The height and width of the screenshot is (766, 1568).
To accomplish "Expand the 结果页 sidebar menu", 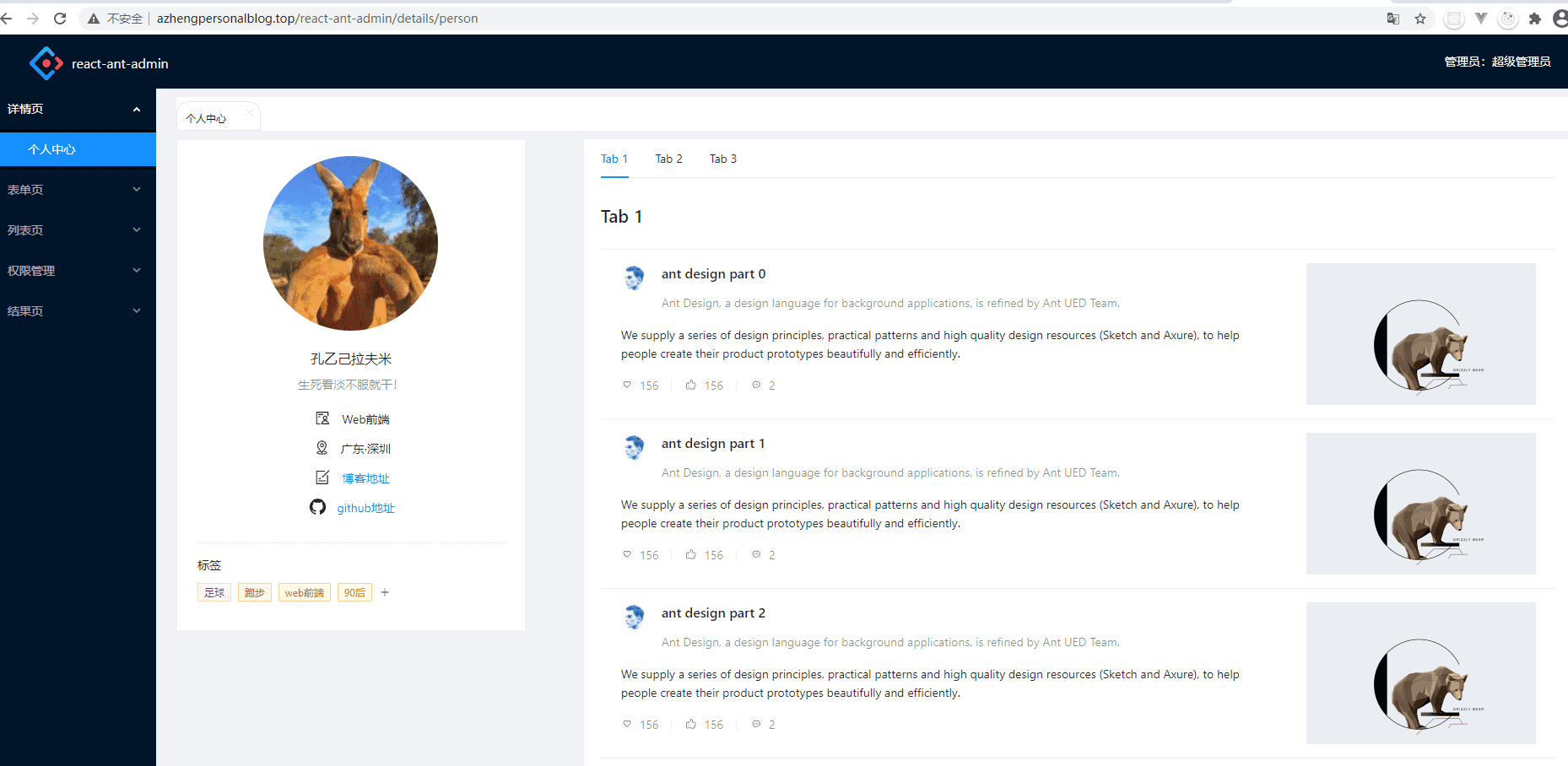I will pos(78,311).
